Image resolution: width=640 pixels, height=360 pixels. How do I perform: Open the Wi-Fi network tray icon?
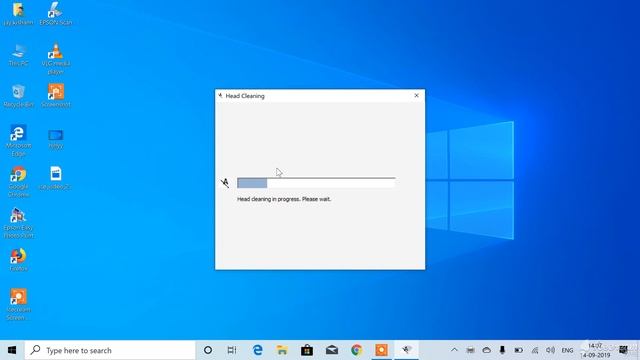coord(535,350)
